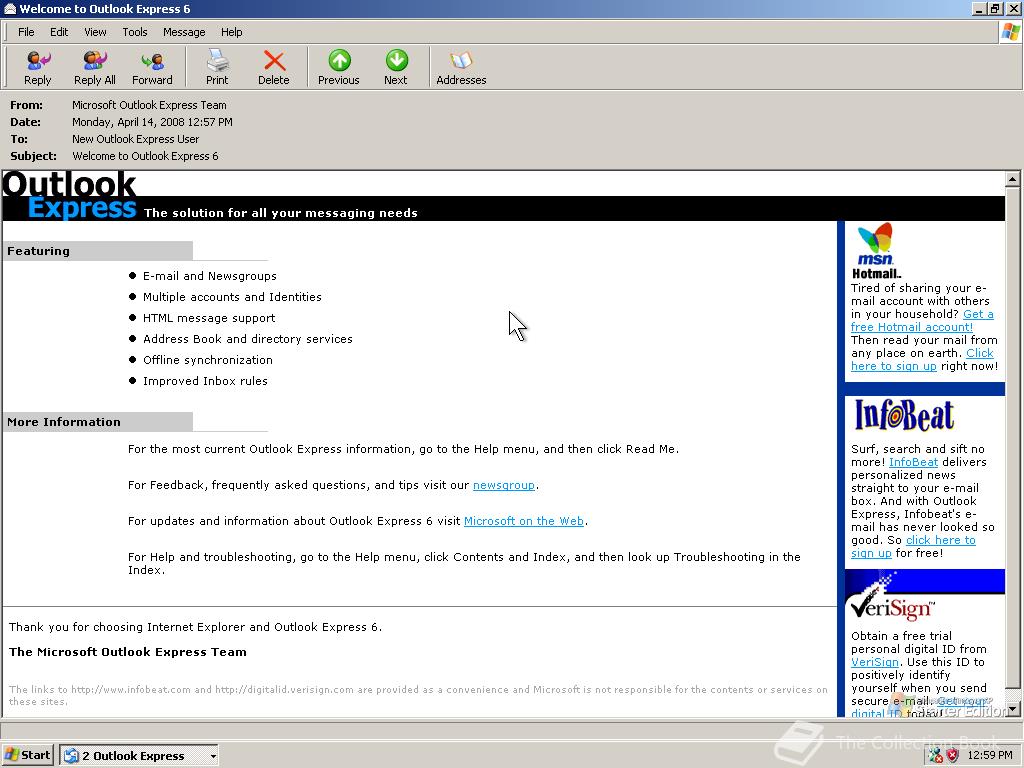The width and height of the screenshot is (1024, 768).
Task: Click the 'E-mail and Newsgroups' bullet
Action: pyautogui.click(x=210, y=276)
